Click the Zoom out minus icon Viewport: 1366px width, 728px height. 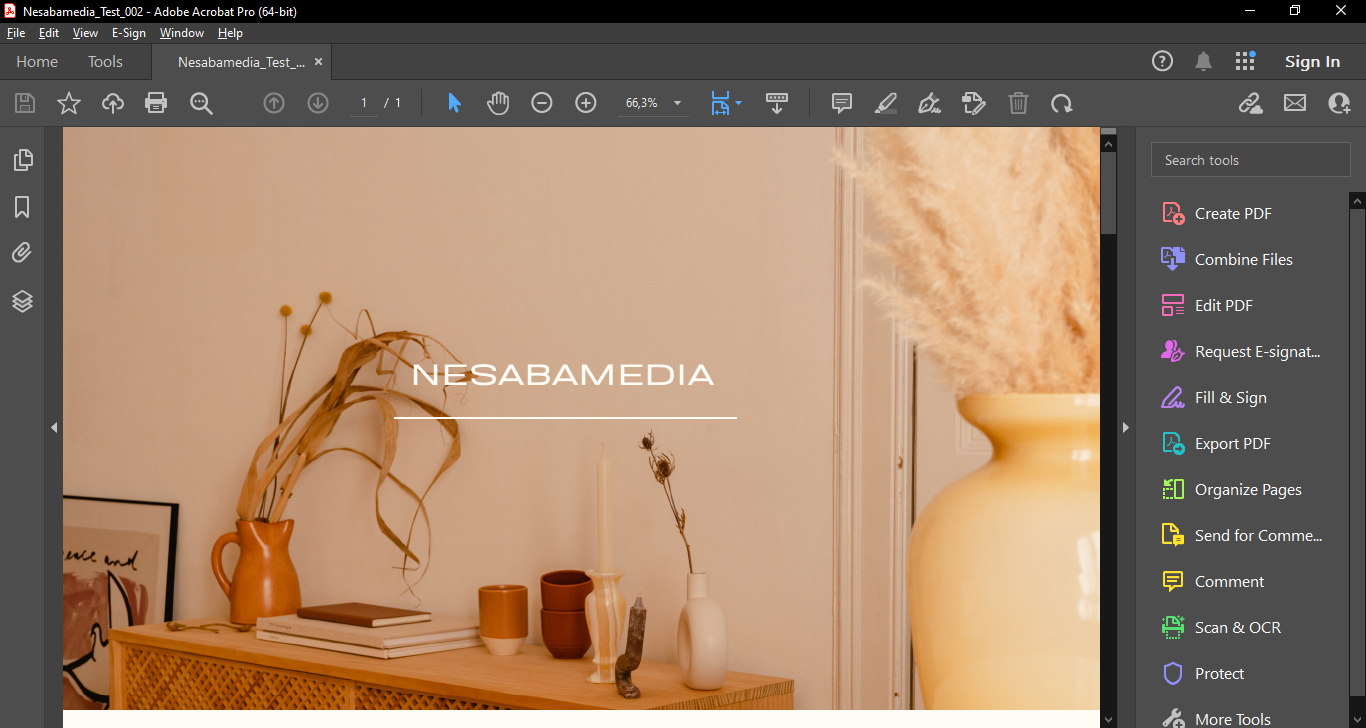pos(542,103)
